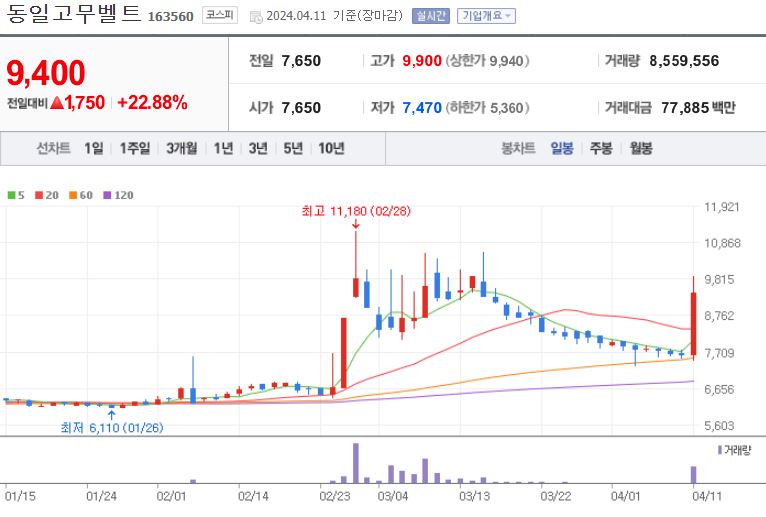The height and width of the screenshot is (517, 766).
Task: Click the 03/13 date label on x-axis
Action: [474, 496]
